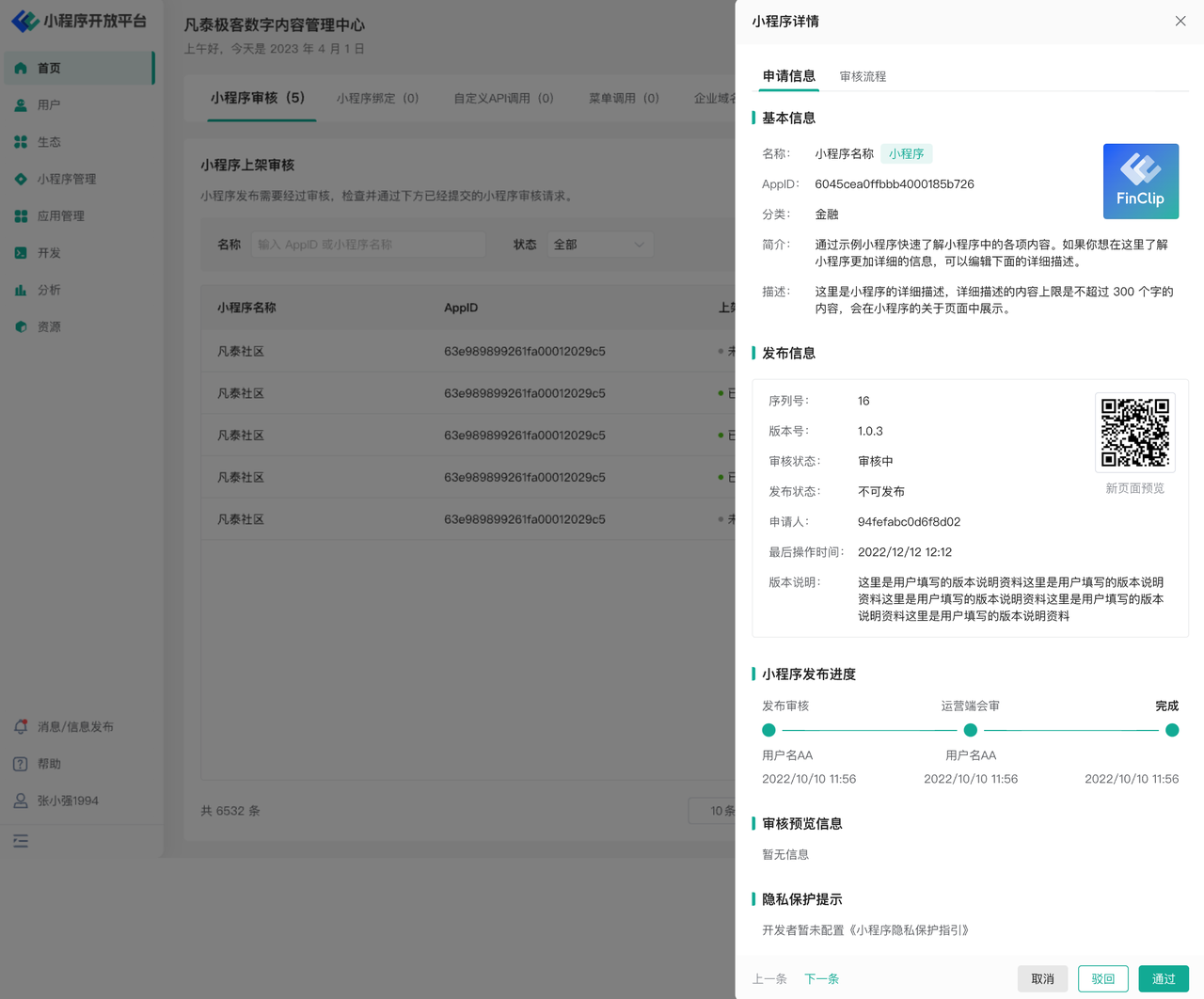This screenshot has width=1204, height=999.
Task: Close the mini-program details panel
Action: (1180, 22)
